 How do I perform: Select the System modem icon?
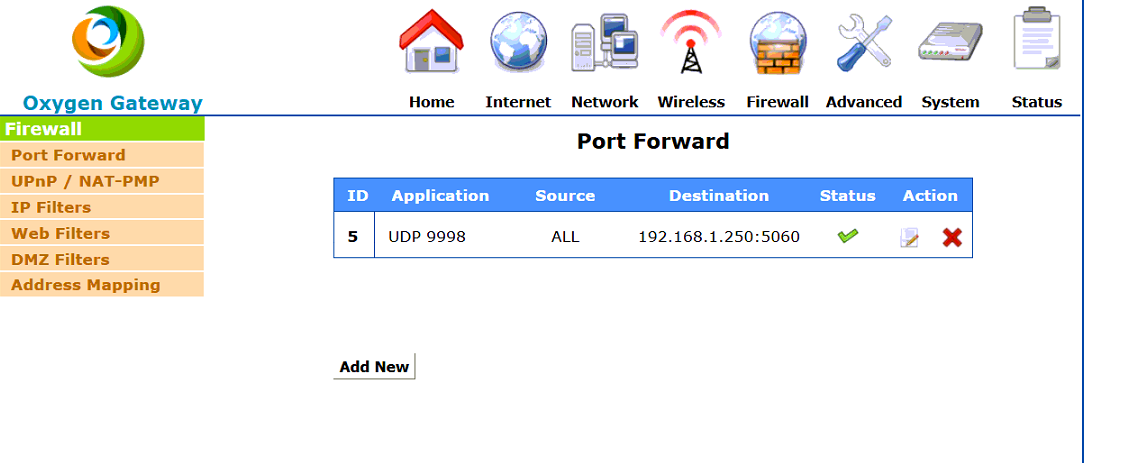(x=950, y=45)
